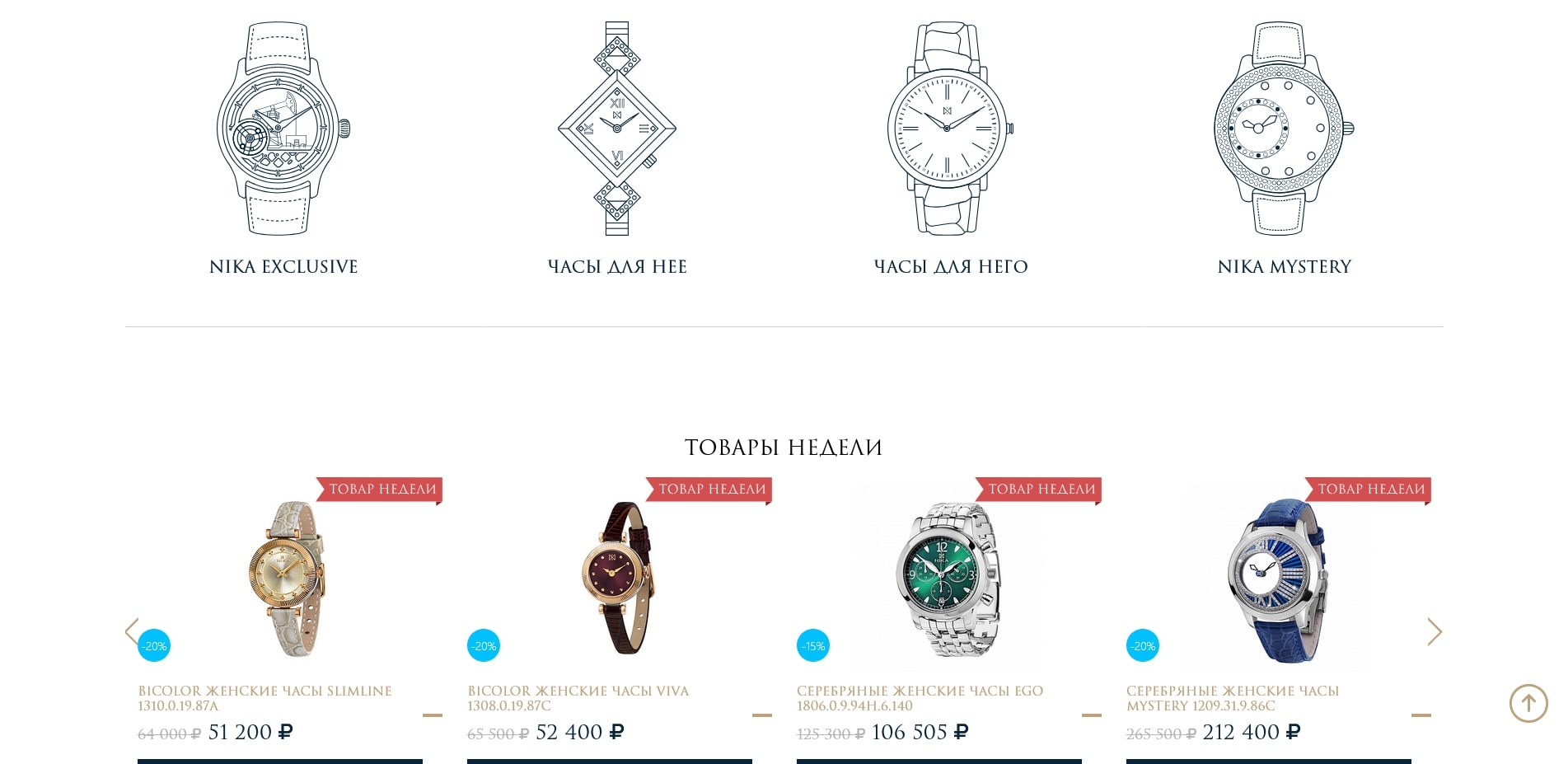
Task: Click the -20% badge on Slimline watch
Action: tap(154, 645)
